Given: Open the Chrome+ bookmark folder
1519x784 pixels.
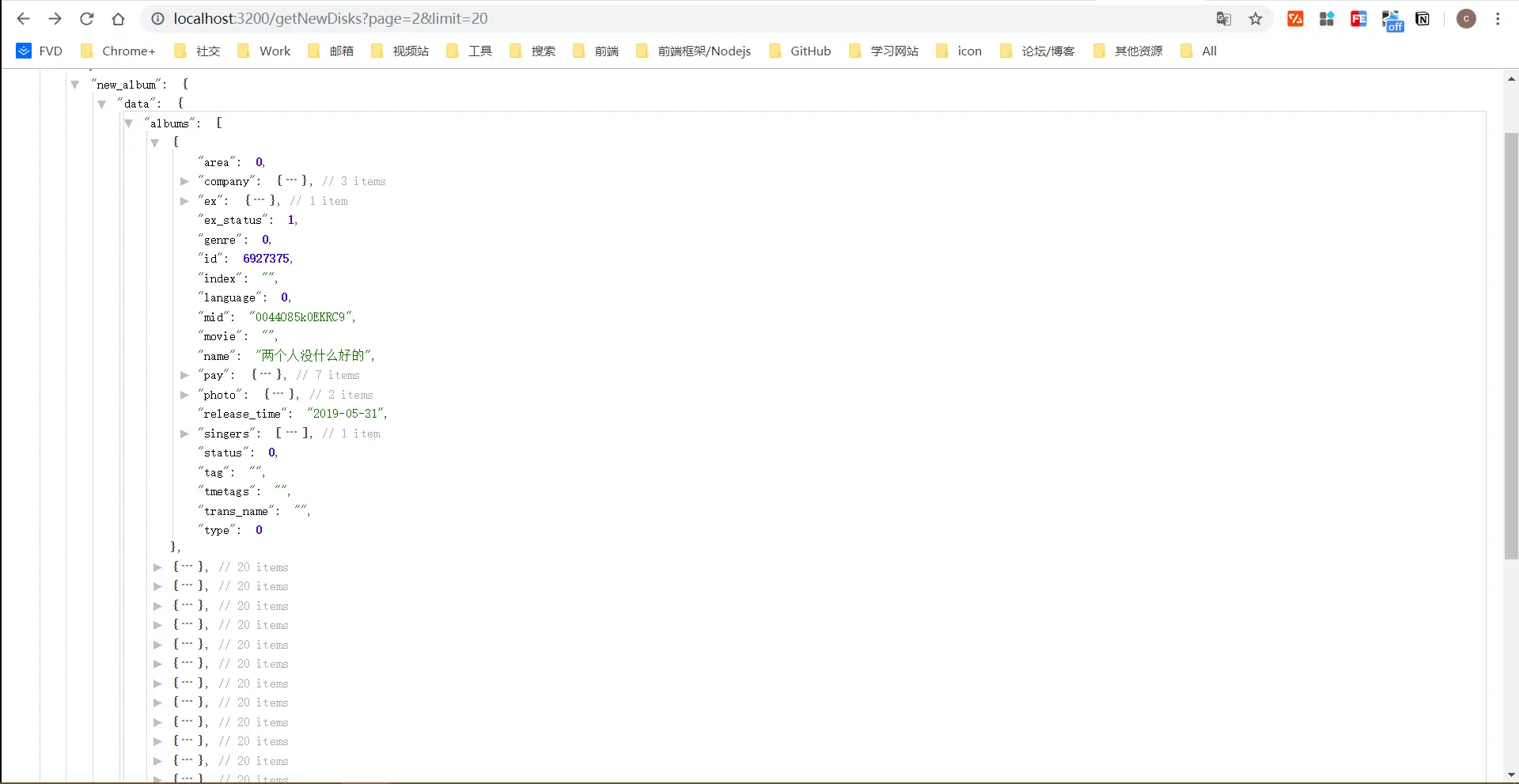Looking at the screenshot, I should pyautogui.click(x=118, y=51).
